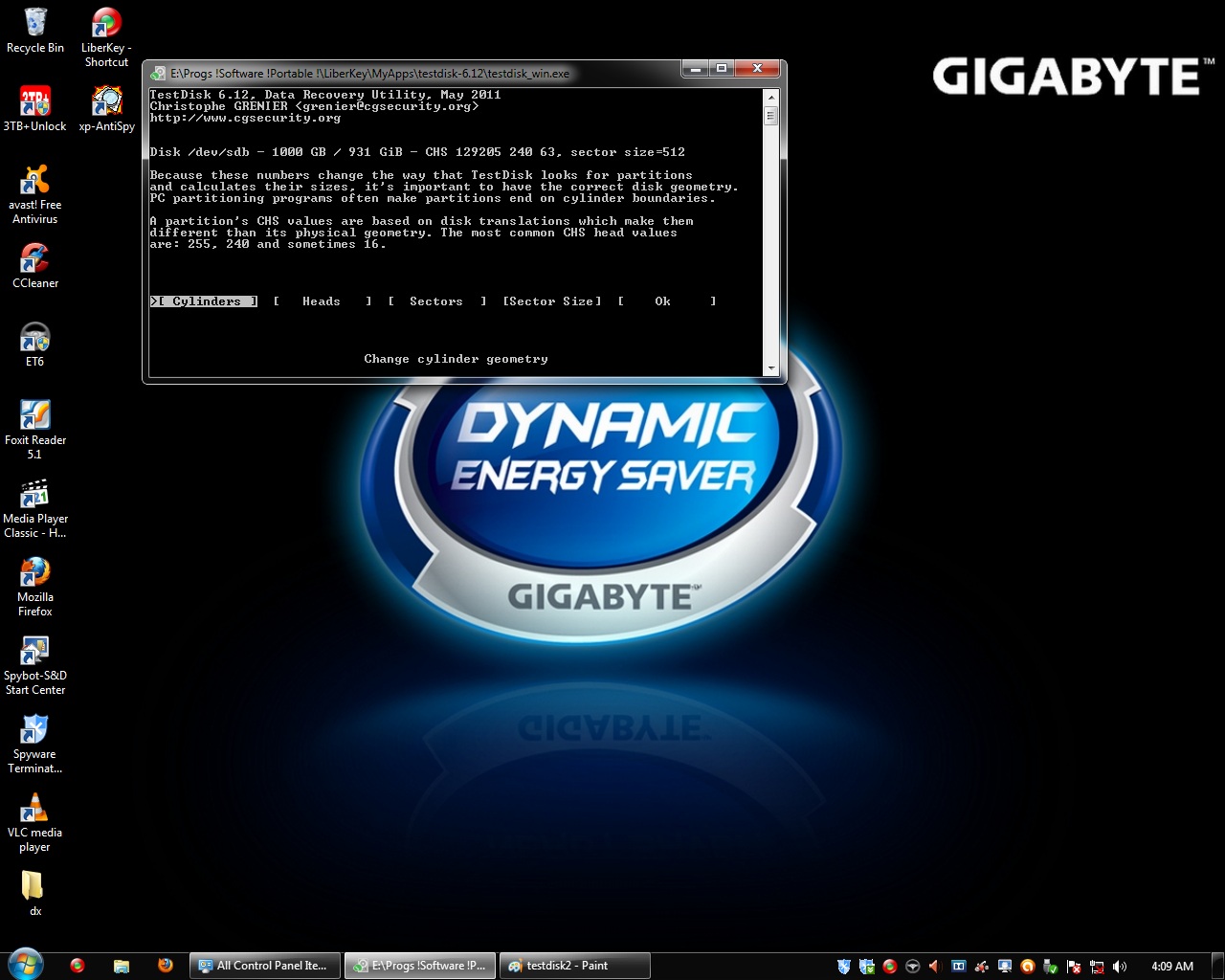Choose the Heads option in TestDisk
This screenshot has height=980, width=1225.
point(323,301)
